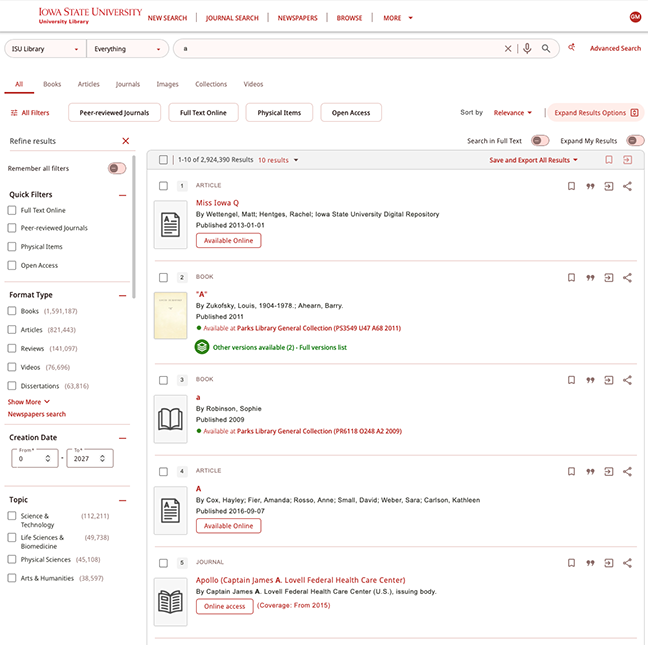Click Online access for Apollo journal
This screenshot has width=648, height=645.
(224, 606)
